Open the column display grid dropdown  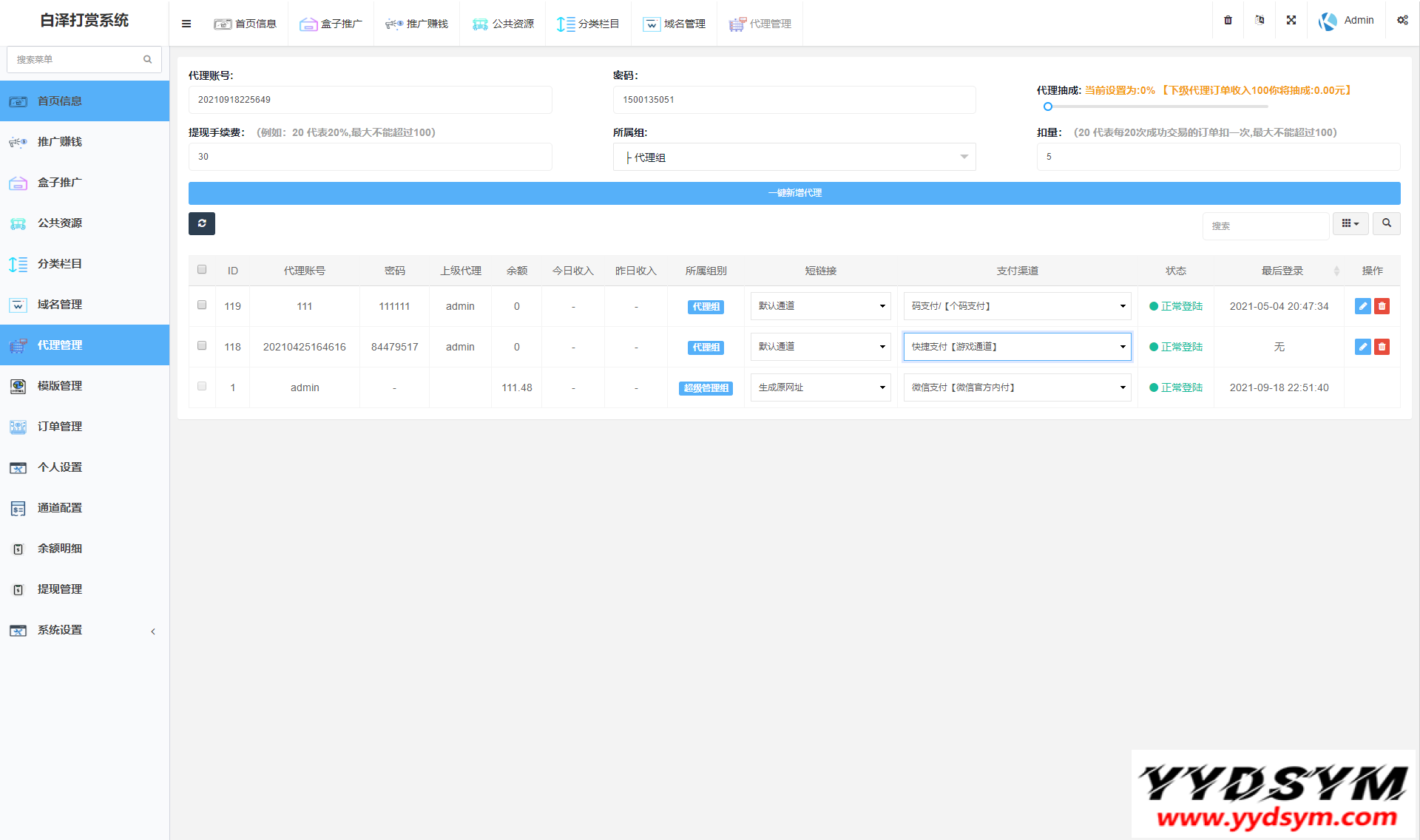tap(1350, 223)
